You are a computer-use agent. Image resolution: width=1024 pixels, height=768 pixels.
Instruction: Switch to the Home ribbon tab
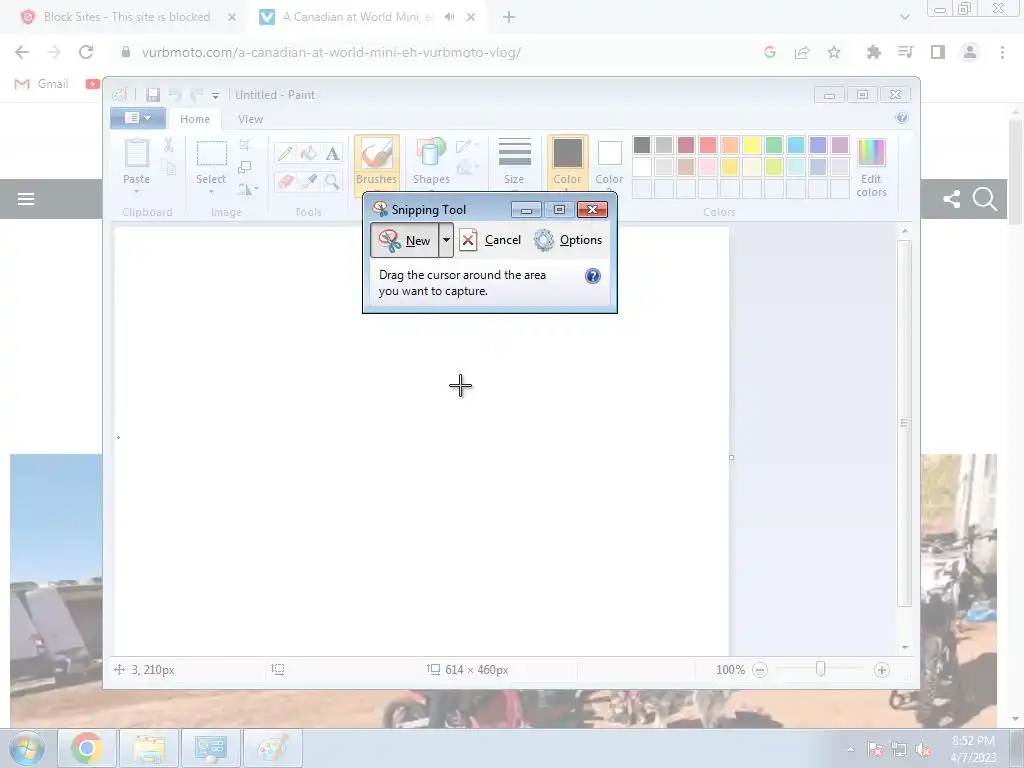point(195,119)
